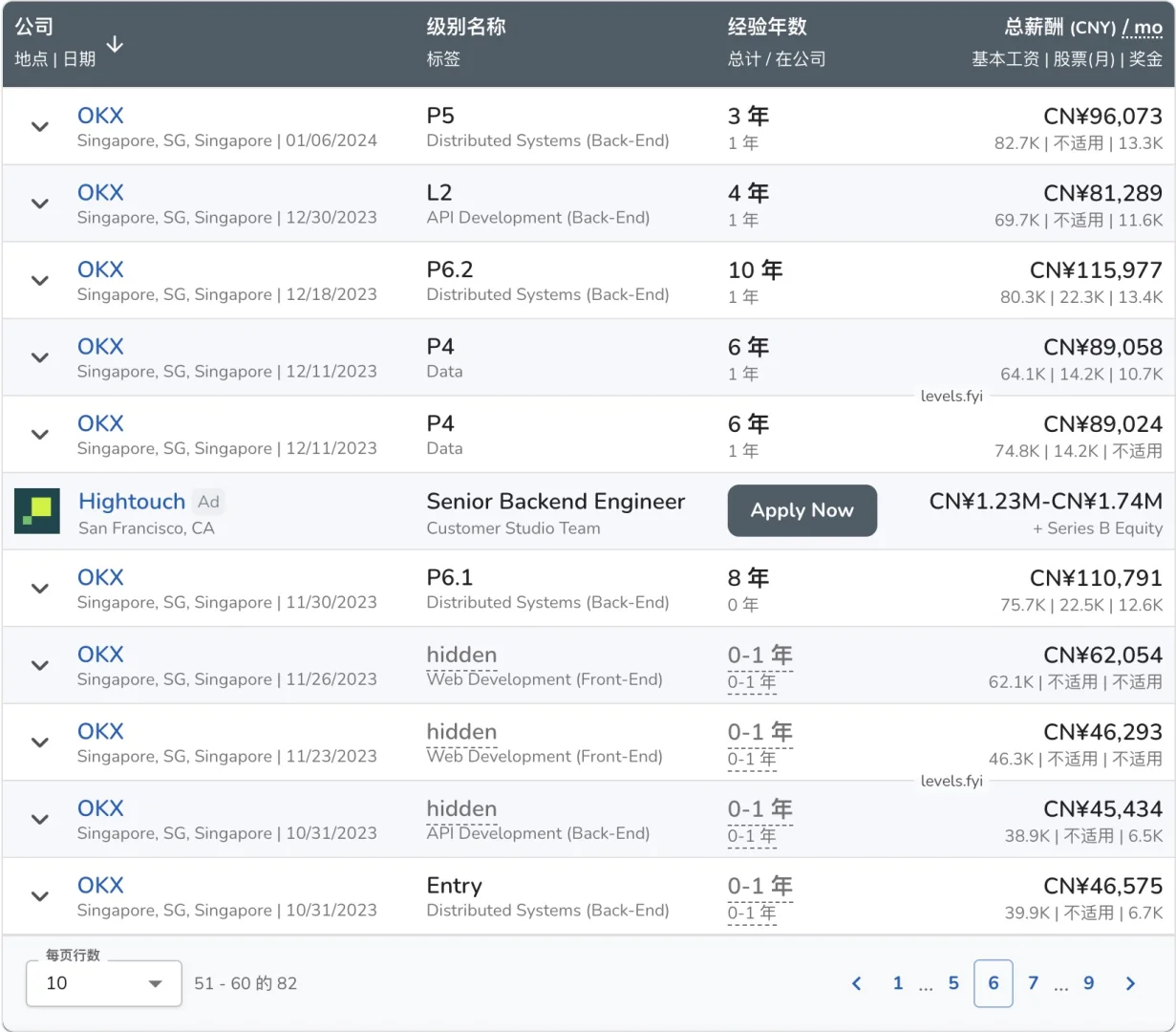Click the 经验年数 column header
This screenshot has height=1032, width=1176.
point(767,27)
